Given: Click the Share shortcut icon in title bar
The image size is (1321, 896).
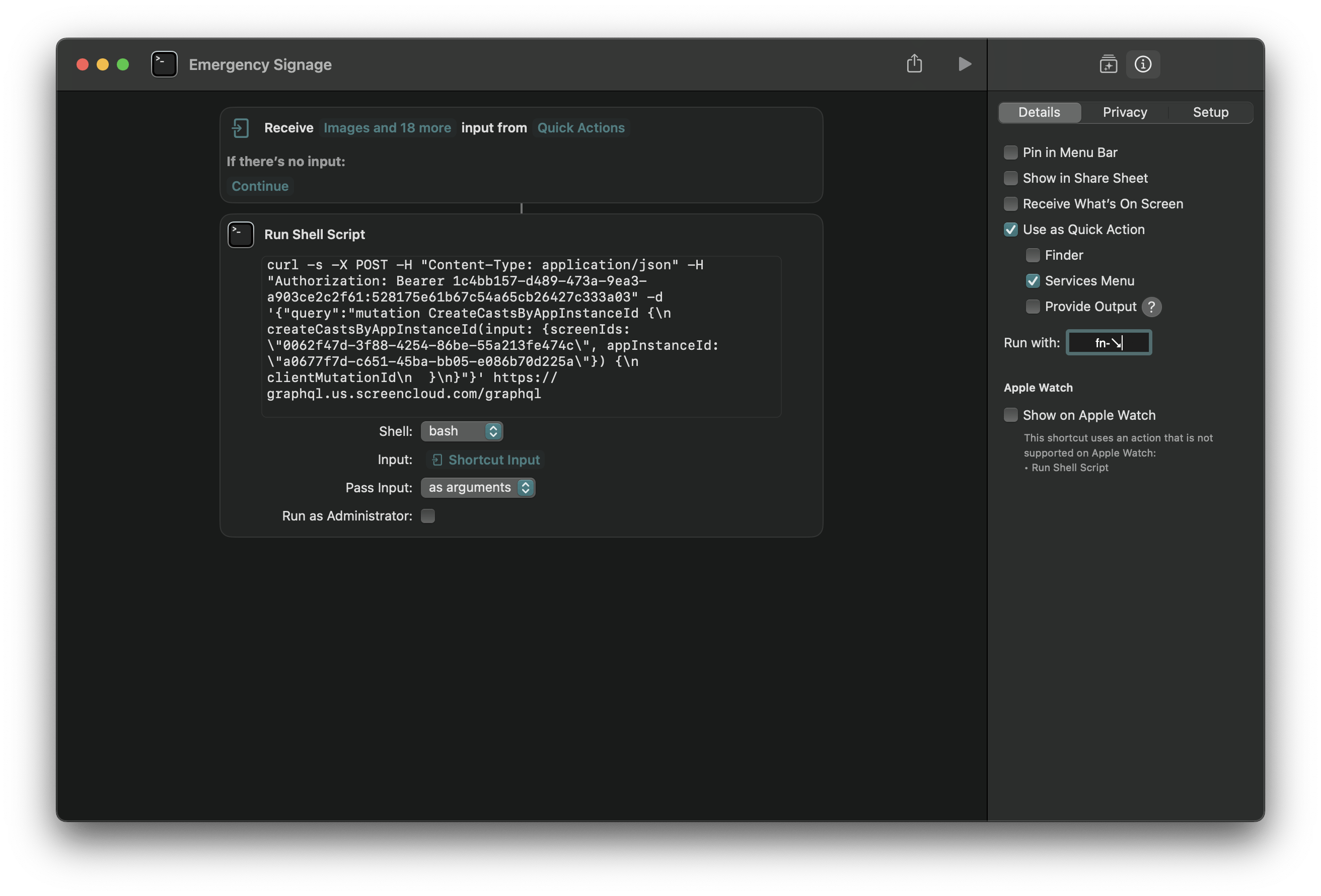Looking at the screenshot, I should [x=914, y=63].
